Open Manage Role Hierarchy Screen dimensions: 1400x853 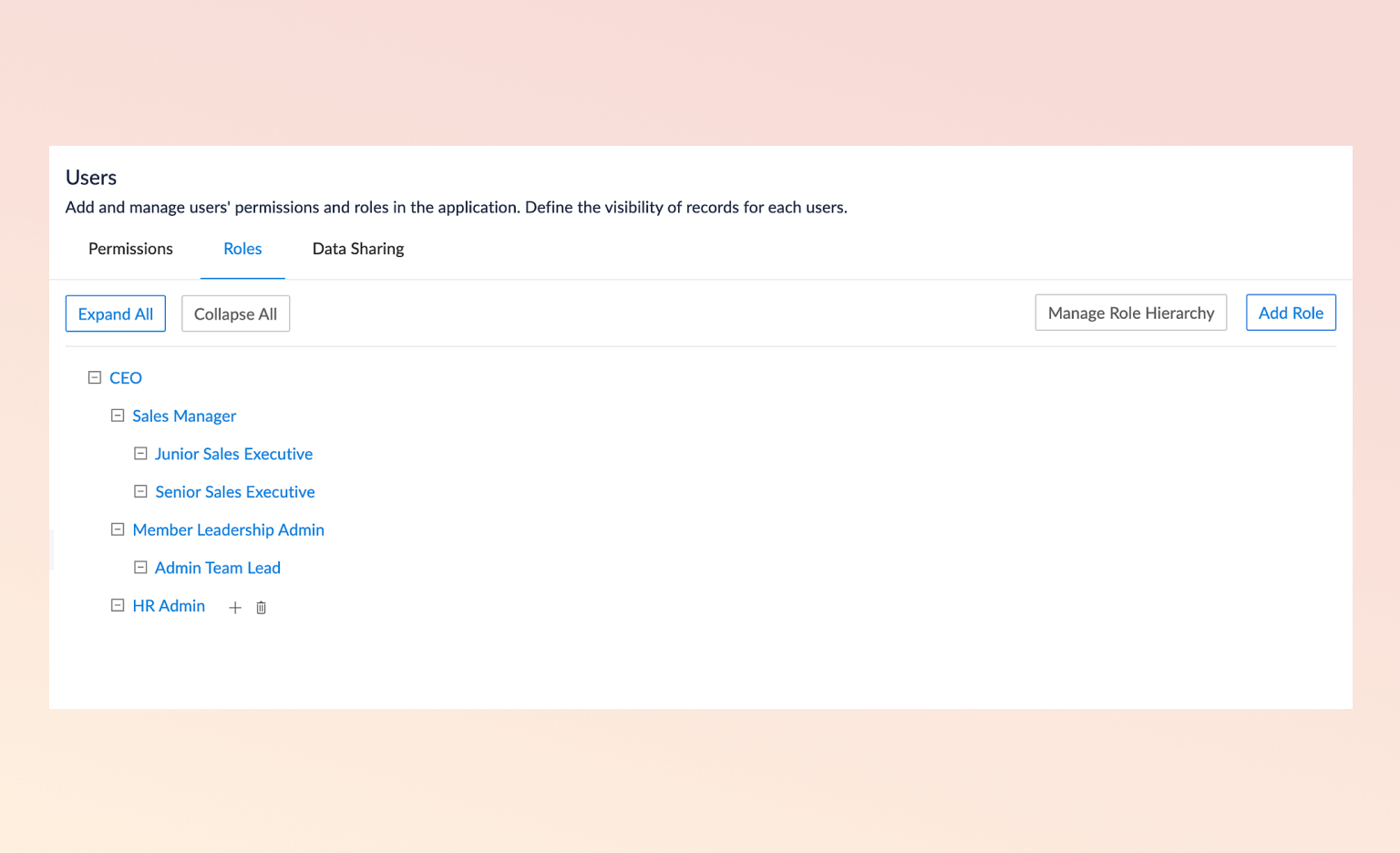[x=1130, y=313]
